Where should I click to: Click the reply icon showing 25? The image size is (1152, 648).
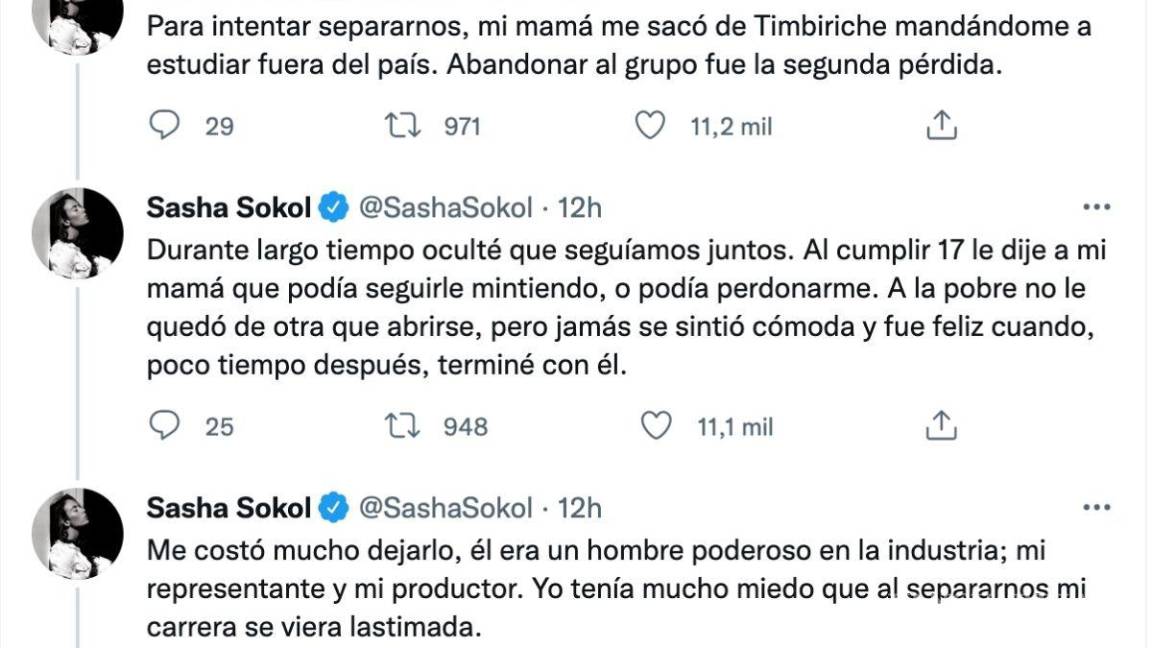[166, 426]
